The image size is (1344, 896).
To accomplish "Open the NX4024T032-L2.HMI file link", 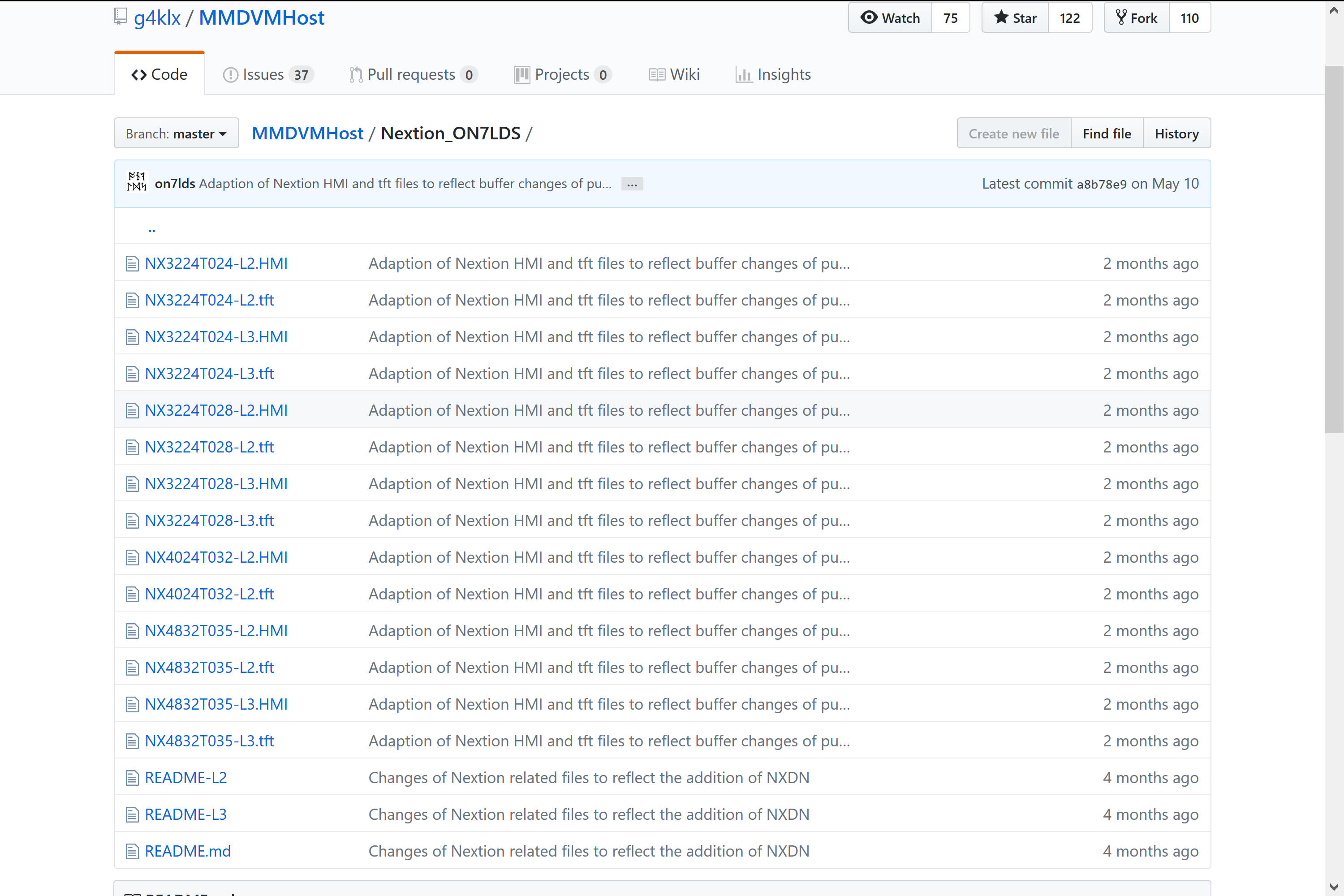I will tap(216, 557).
